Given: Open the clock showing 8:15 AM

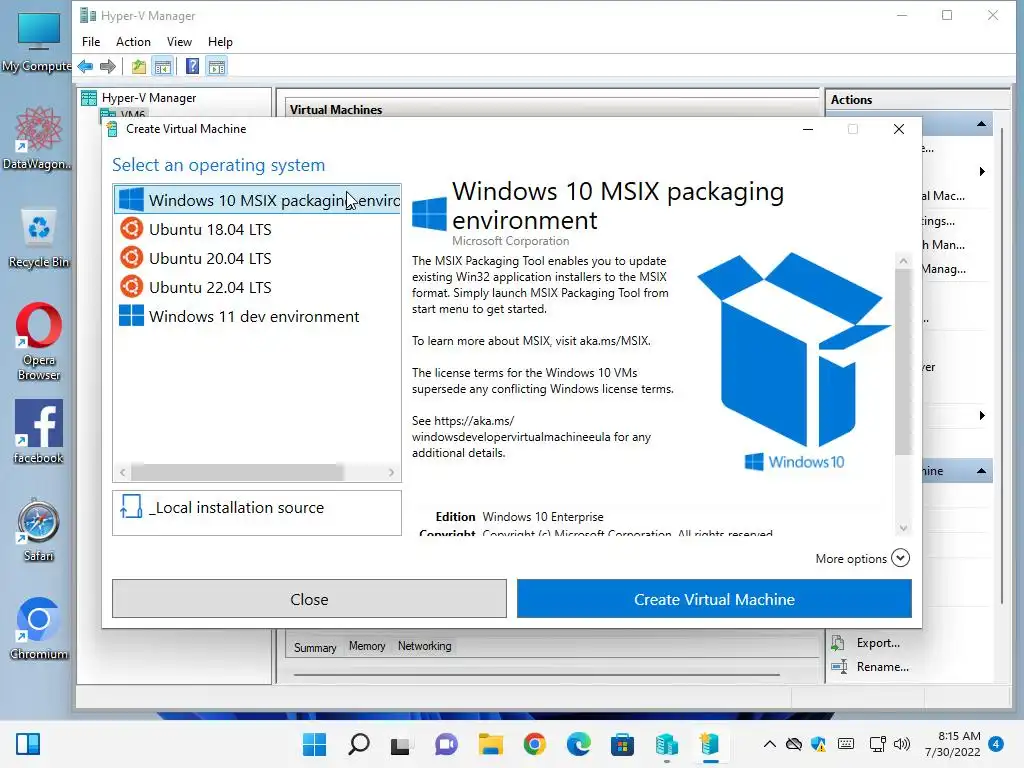Looking at the screenshot, I should [952, 744].
